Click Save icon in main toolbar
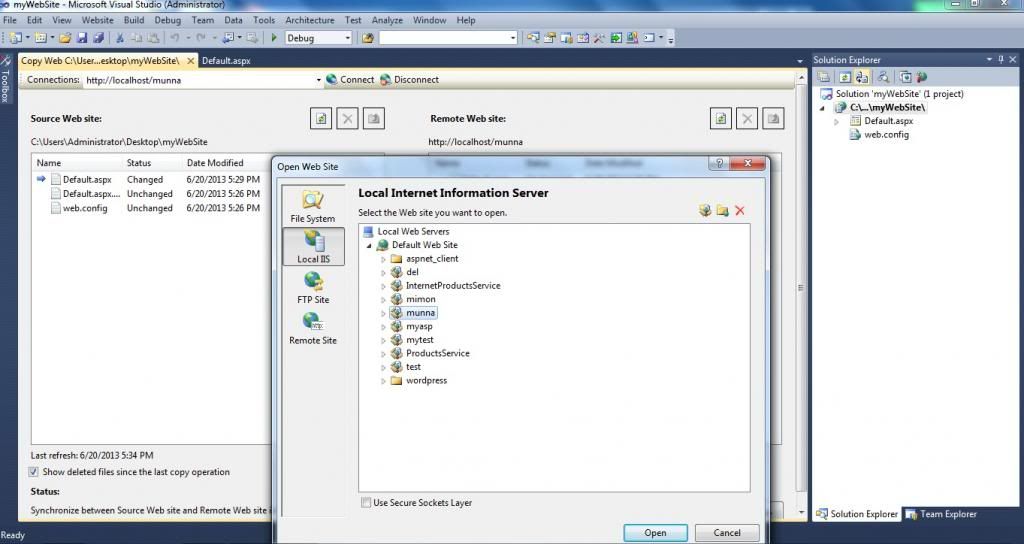 (82, 38)
